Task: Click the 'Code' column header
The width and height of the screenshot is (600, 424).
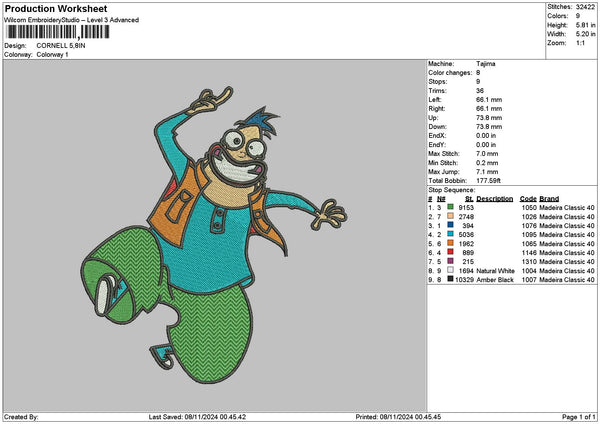Action: [528, 199]
